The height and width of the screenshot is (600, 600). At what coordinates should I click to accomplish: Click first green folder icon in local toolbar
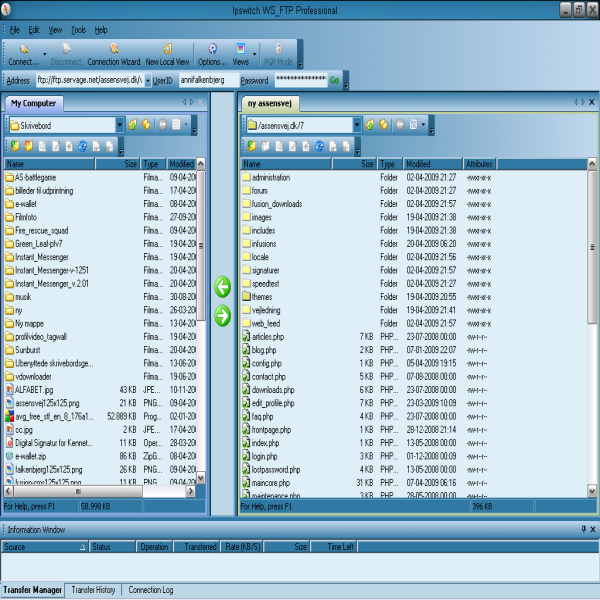(x=15, y=146)
